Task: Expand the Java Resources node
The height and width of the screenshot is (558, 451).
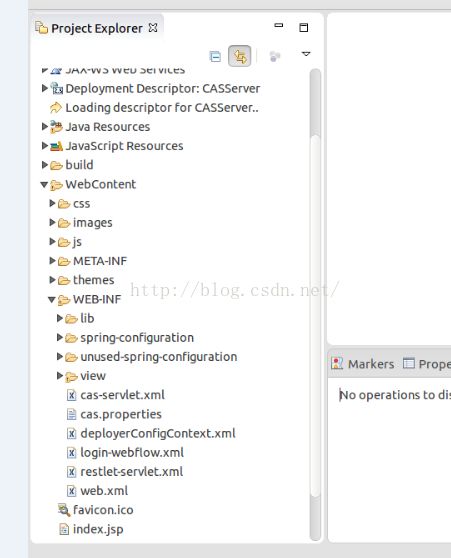Action: [44, 126]
